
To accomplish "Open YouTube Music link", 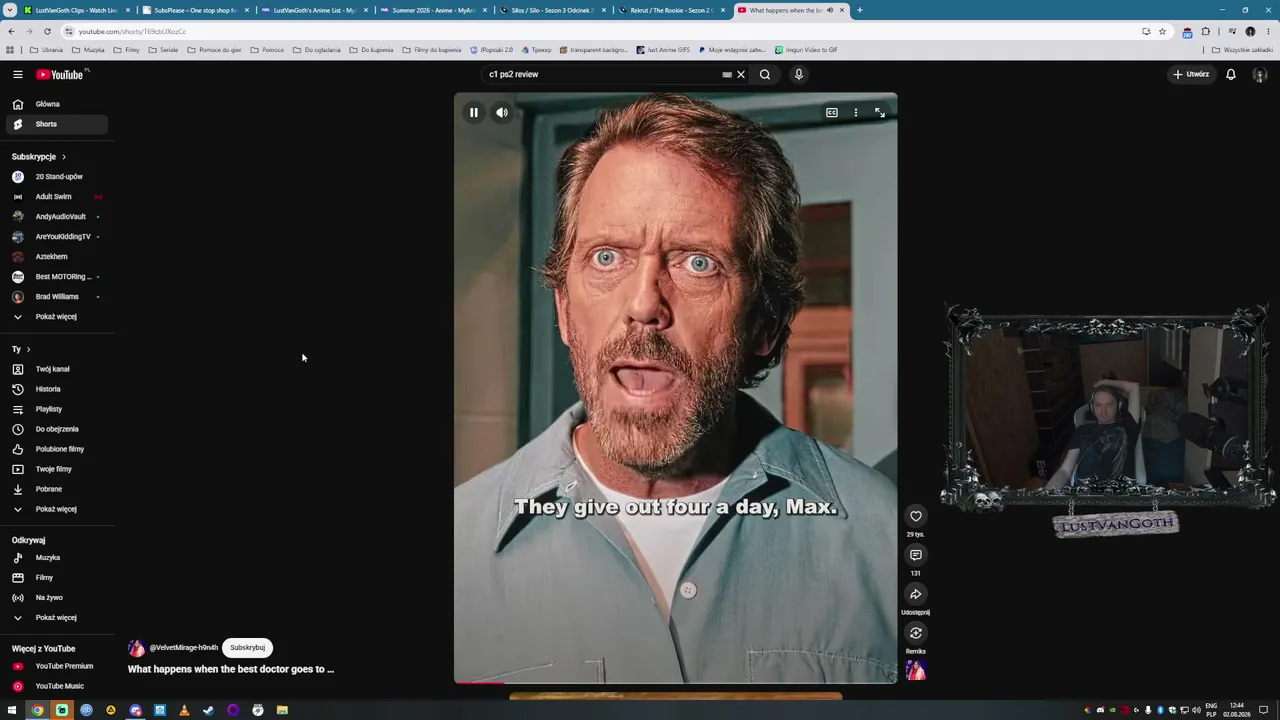I will 56,686.
